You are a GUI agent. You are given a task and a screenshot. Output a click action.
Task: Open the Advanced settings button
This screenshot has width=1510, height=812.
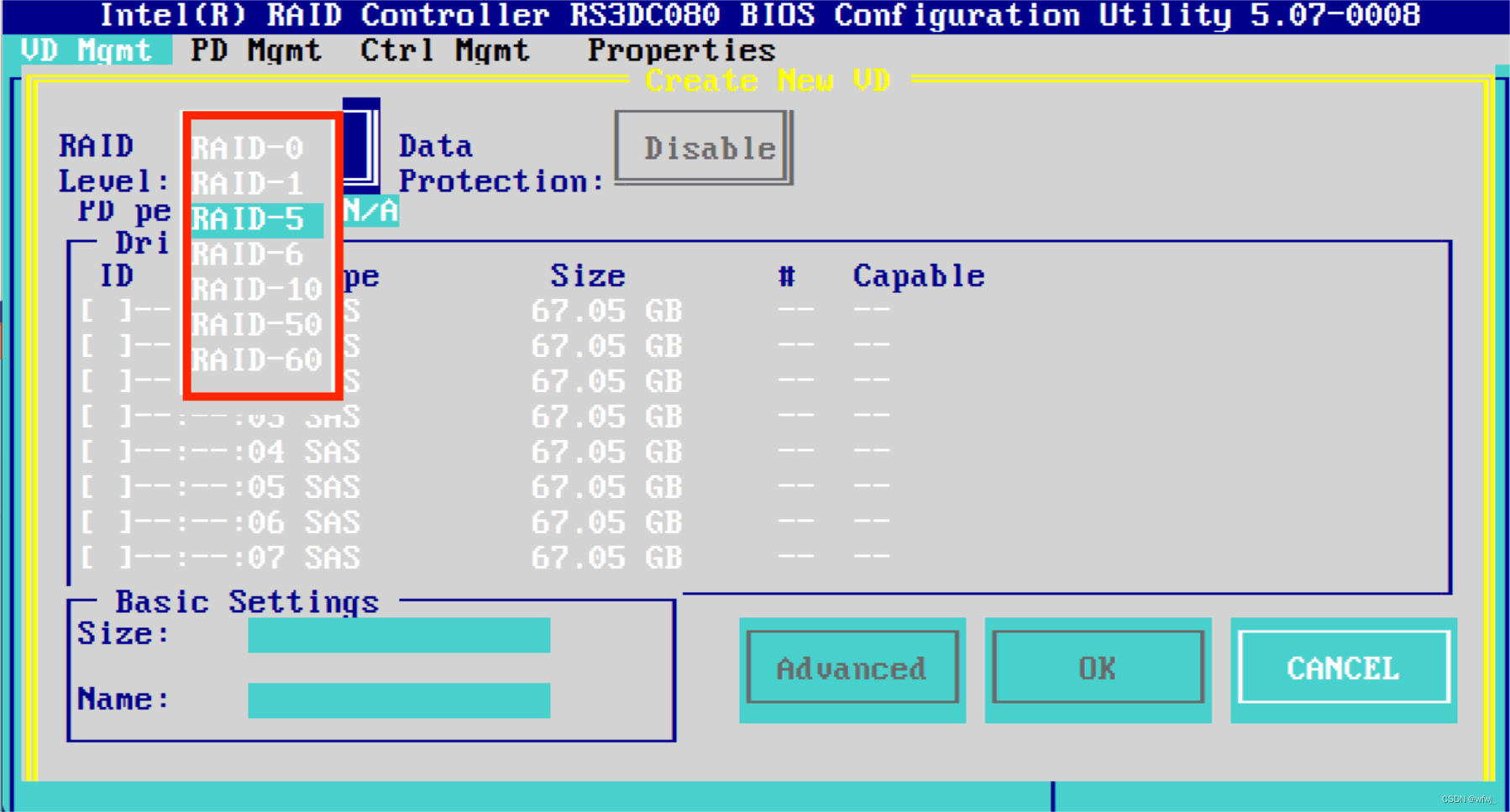point(852,669)
